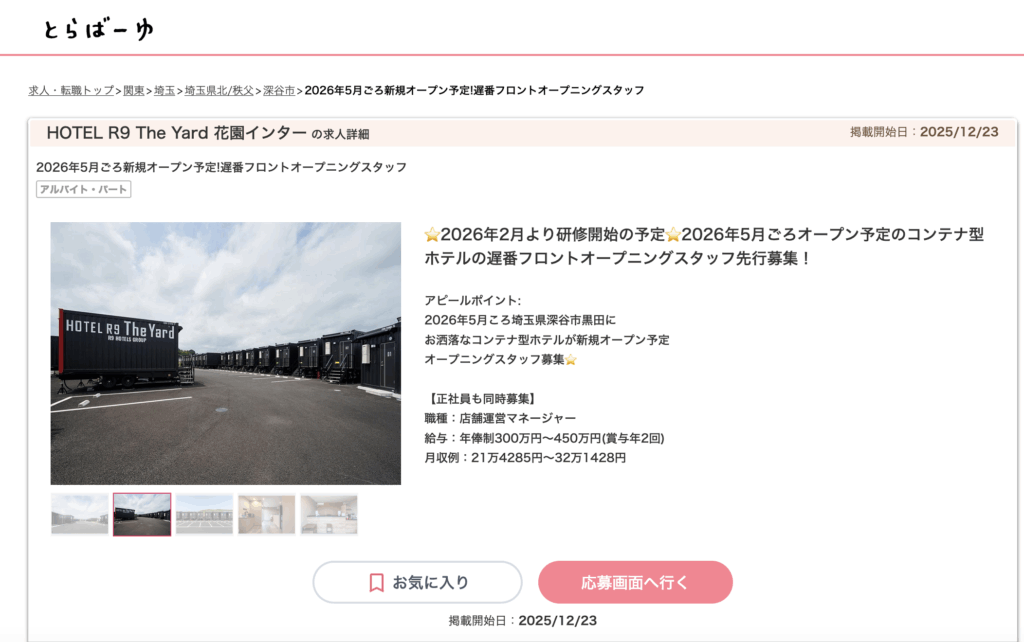Click the last breadcrumb with current job title
The image size is (1024, 642).
click(x=474, y=90)
